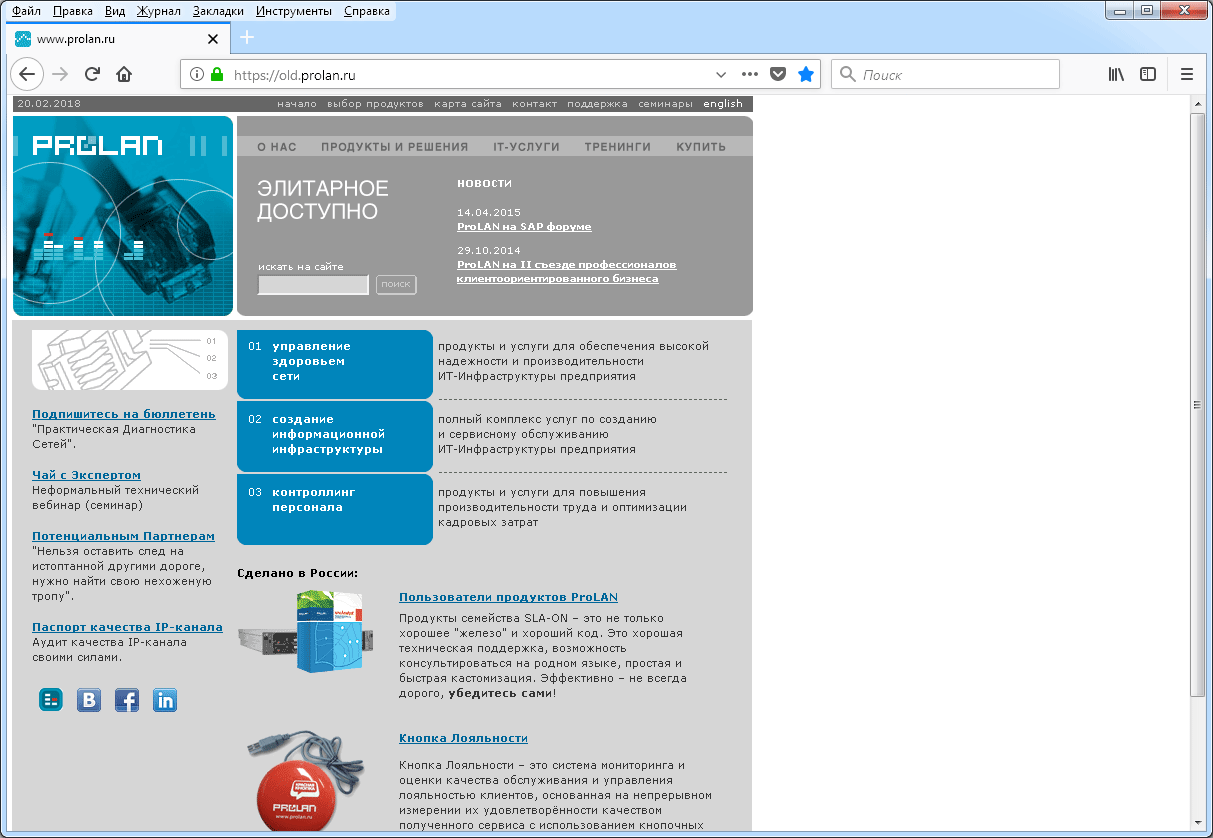
Task: Open the VK social network icon
Action: point(89,700)
